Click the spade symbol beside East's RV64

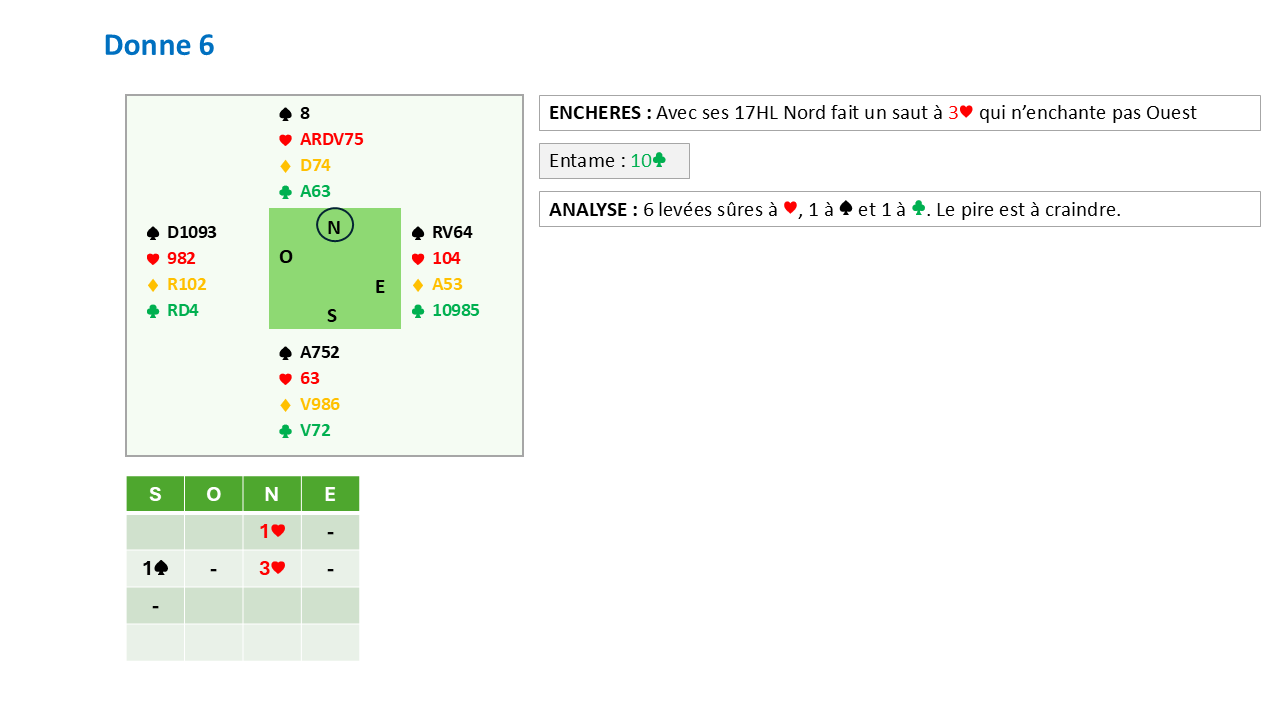(418, 233)
